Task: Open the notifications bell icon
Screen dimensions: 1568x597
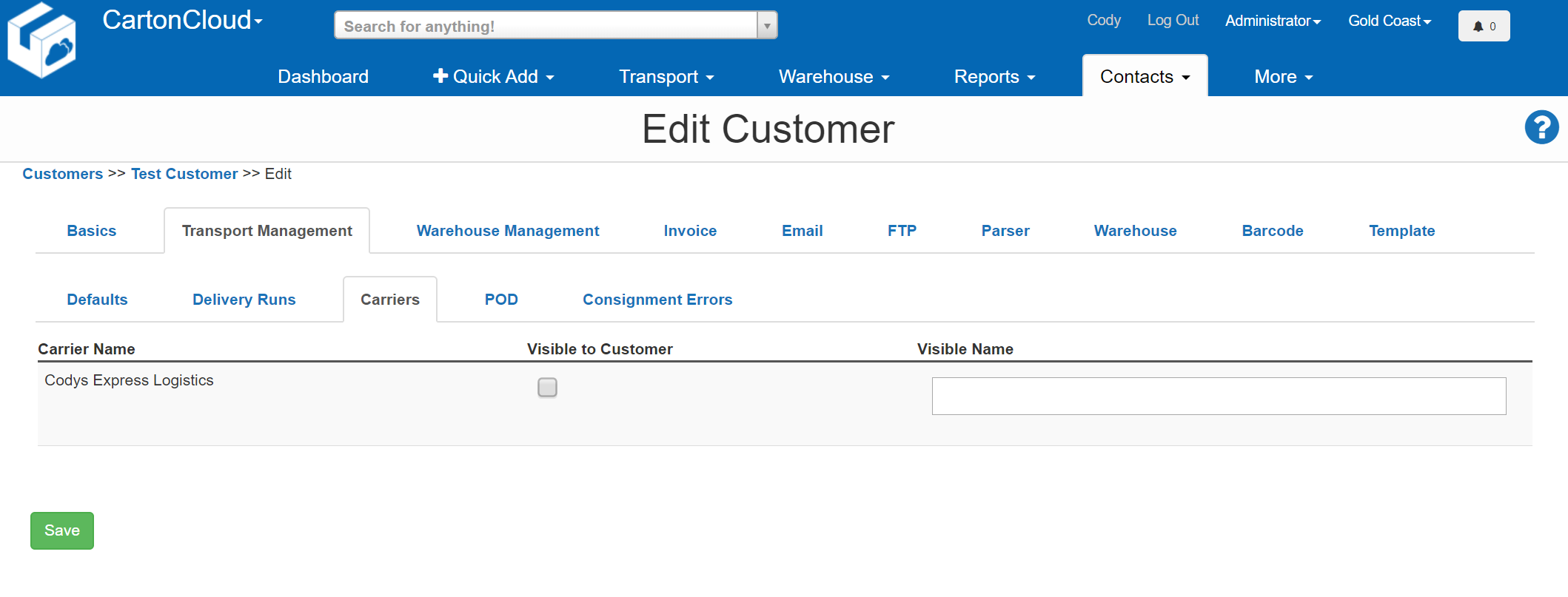Action: click(x=1483, y=26)
